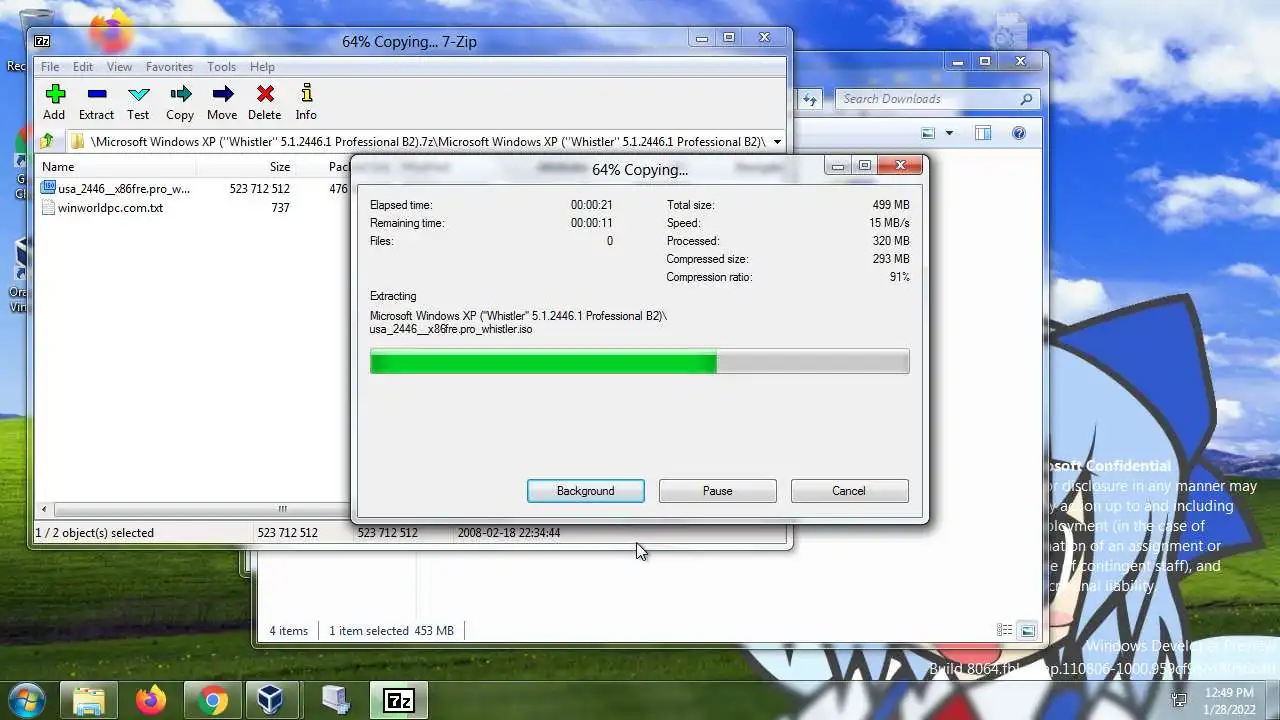Open the Favorites menu
Viewport: 1280px width, 720px height.
point(169,67)
